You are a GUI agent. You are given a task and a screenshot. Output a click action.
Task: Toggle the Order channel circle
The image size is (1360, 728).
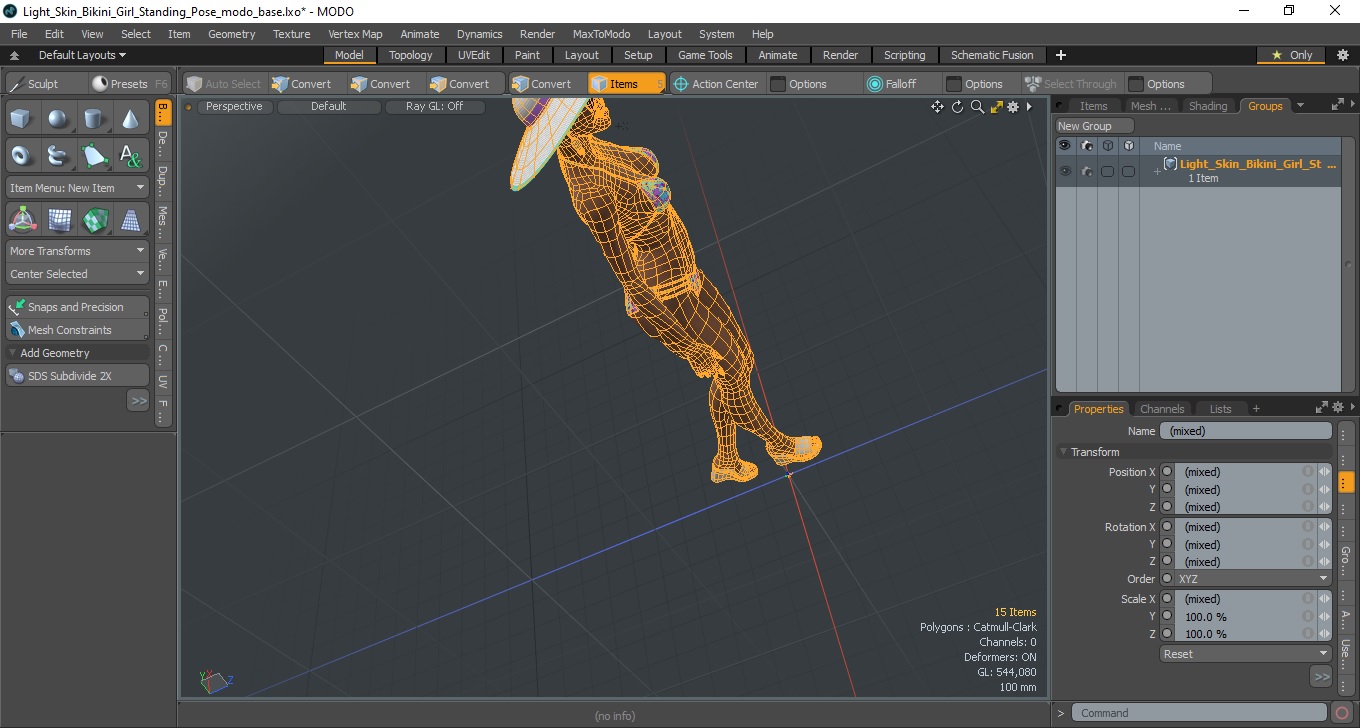click(x=1167, y=579)
